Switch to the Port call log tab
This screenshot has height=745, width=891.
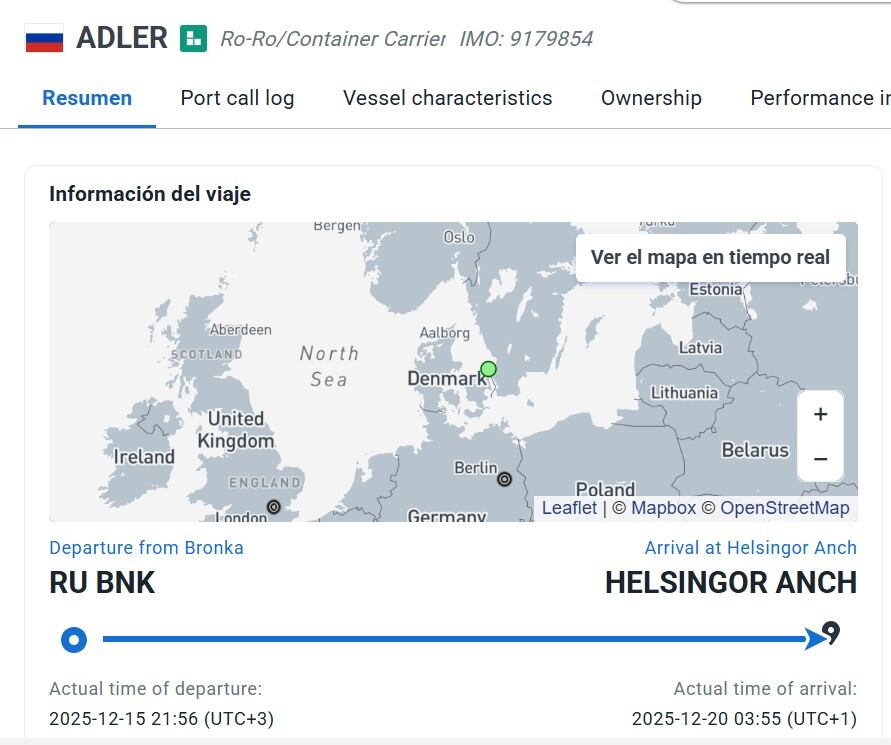237,98
